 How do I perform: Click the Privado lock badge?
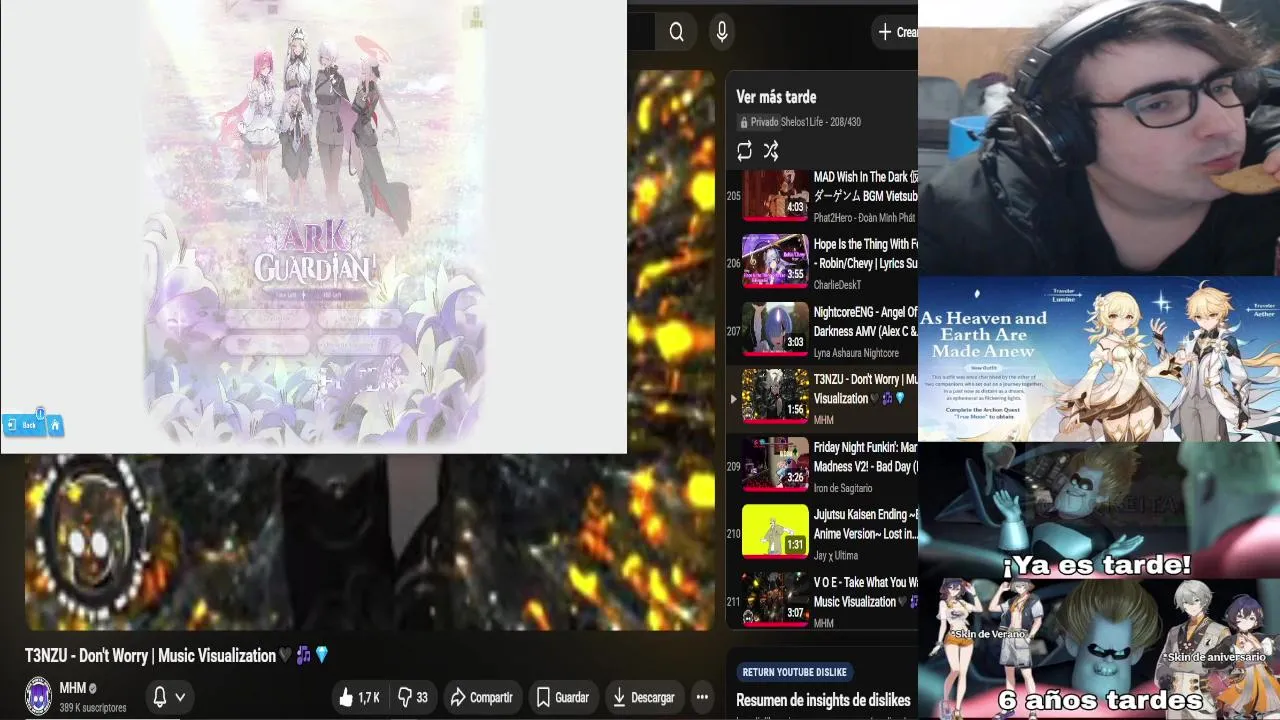[x=759, y=122]
